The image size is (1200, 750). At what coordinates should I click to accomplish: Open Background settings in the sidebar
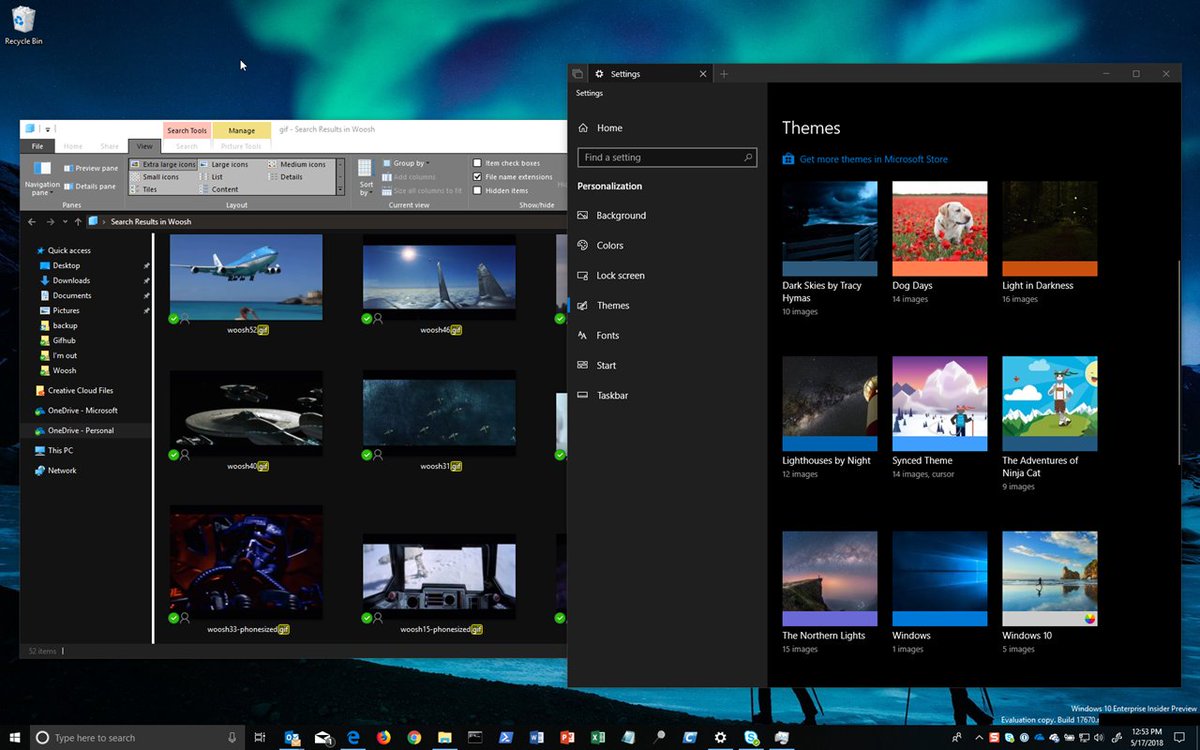point(621,216)
